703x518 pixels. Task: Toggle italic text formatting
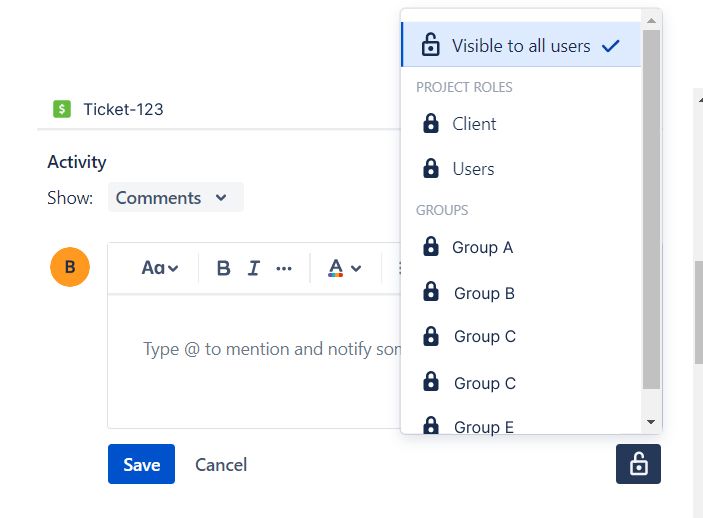coord(254,268)
